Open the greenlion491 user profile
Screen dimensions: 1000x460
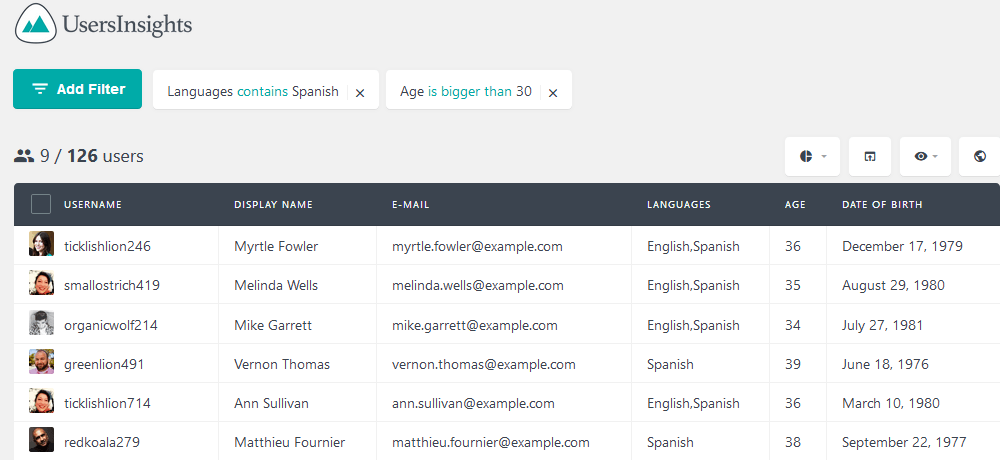pos(104,364)
